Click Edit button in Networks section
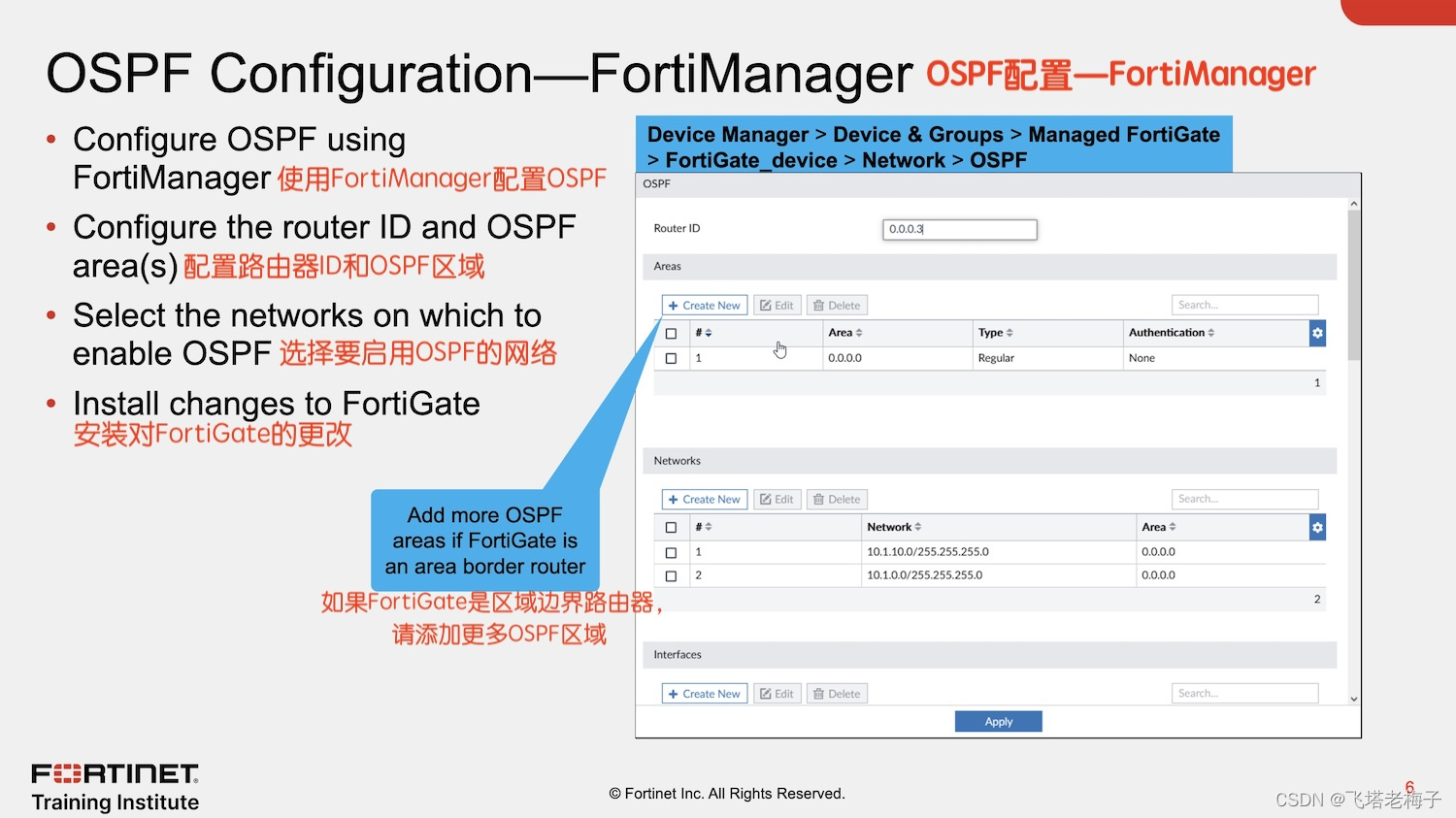The width and height of the screenshot is (1456, 818). (777, 500)
